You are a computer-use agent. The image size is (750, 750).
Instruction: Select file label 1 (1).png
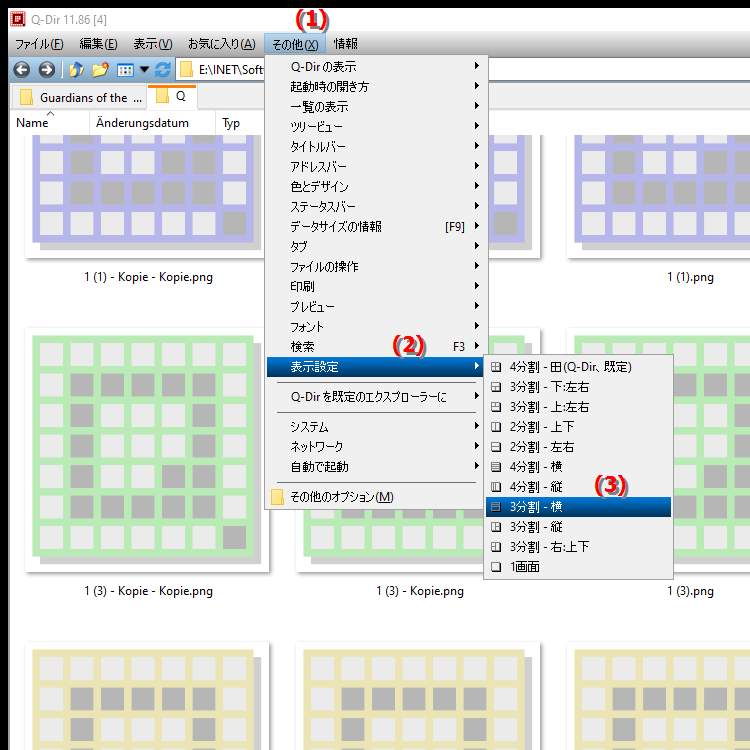click(690, 277)
